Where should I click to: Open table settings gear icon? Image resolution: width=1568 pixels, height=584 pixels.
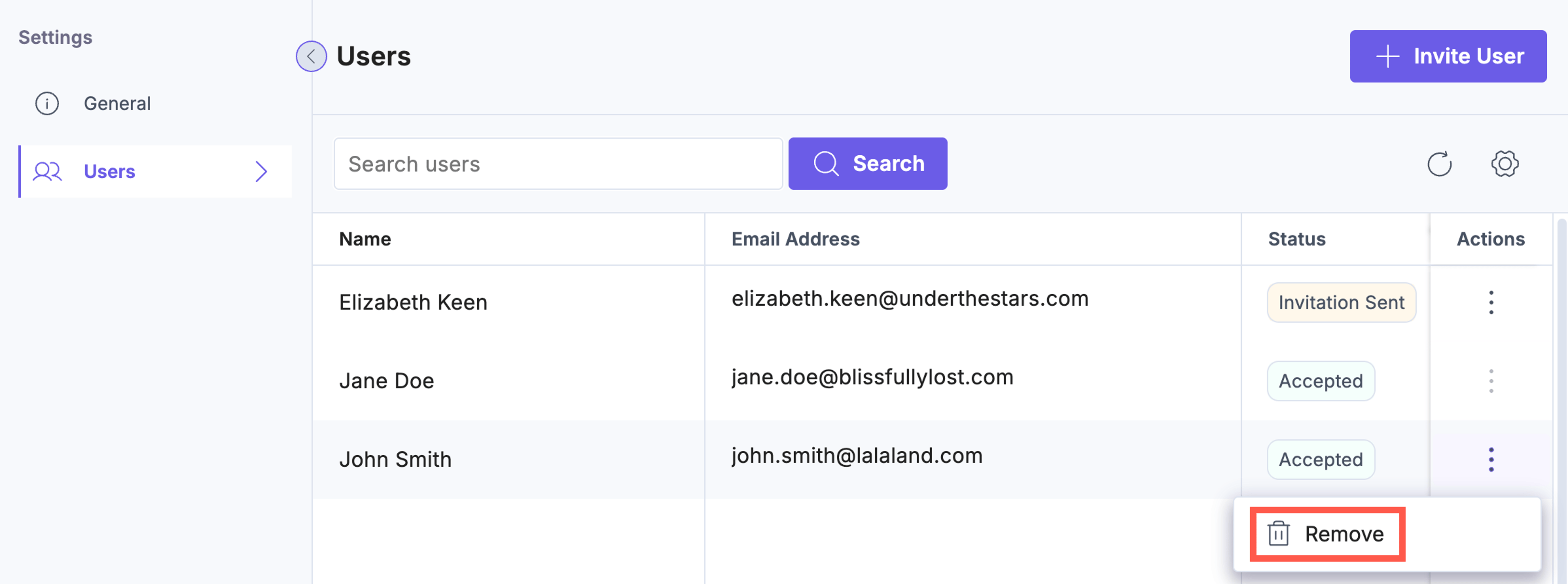(x=1505, y=164)
